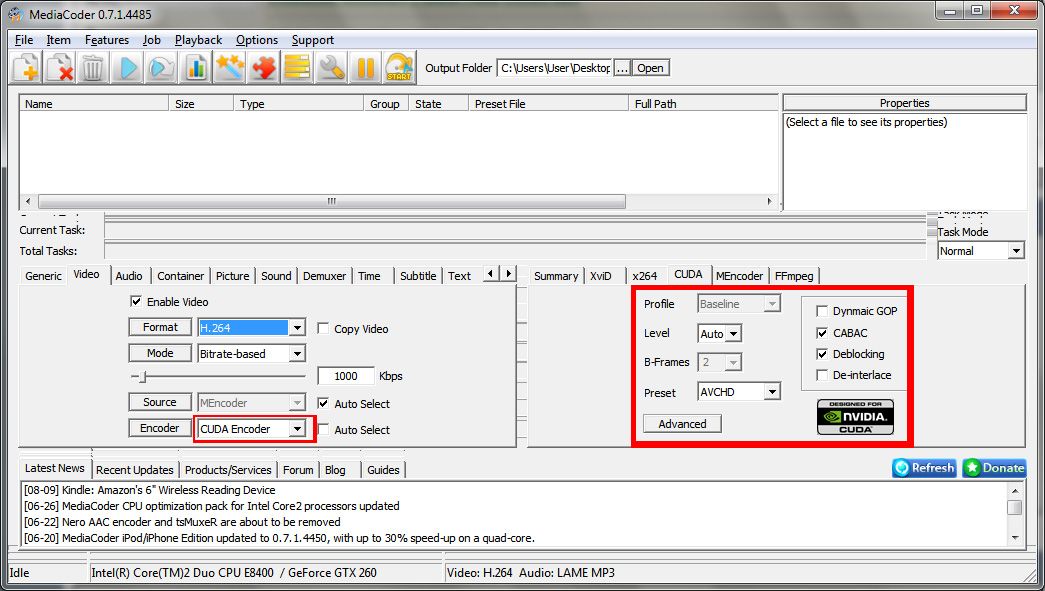Click the tab scroll left arrow
The height and width of the screenshot is (591, 1045).
(492, 273)
